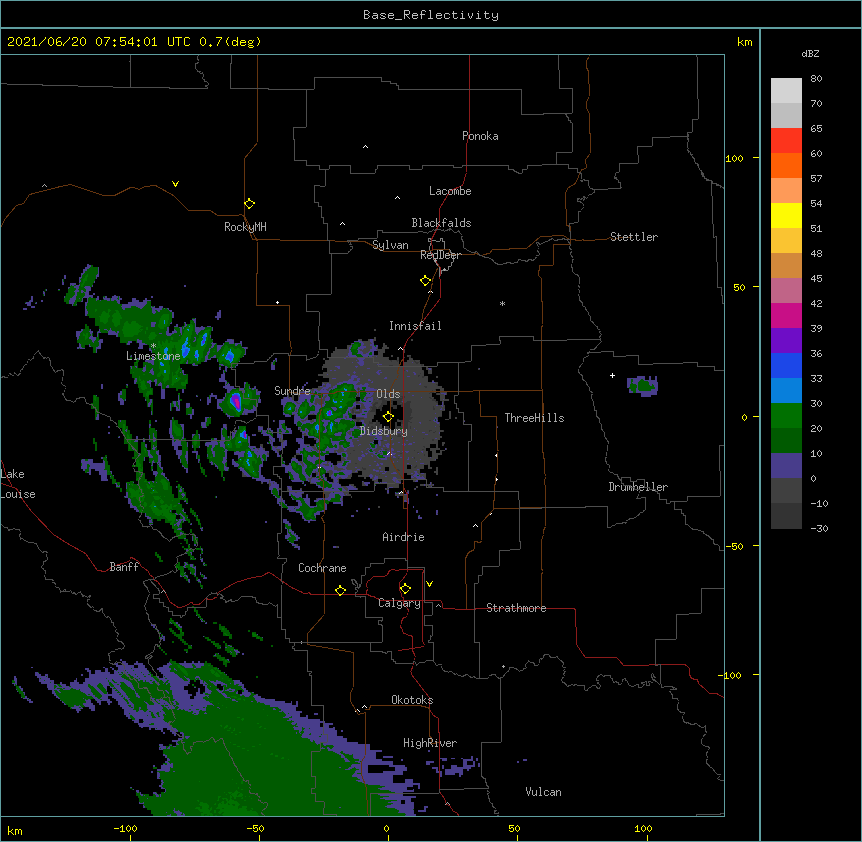The image size is (862, 842).
Task: Click the dBZ legend heading
Action: click(x=810, y=53)
